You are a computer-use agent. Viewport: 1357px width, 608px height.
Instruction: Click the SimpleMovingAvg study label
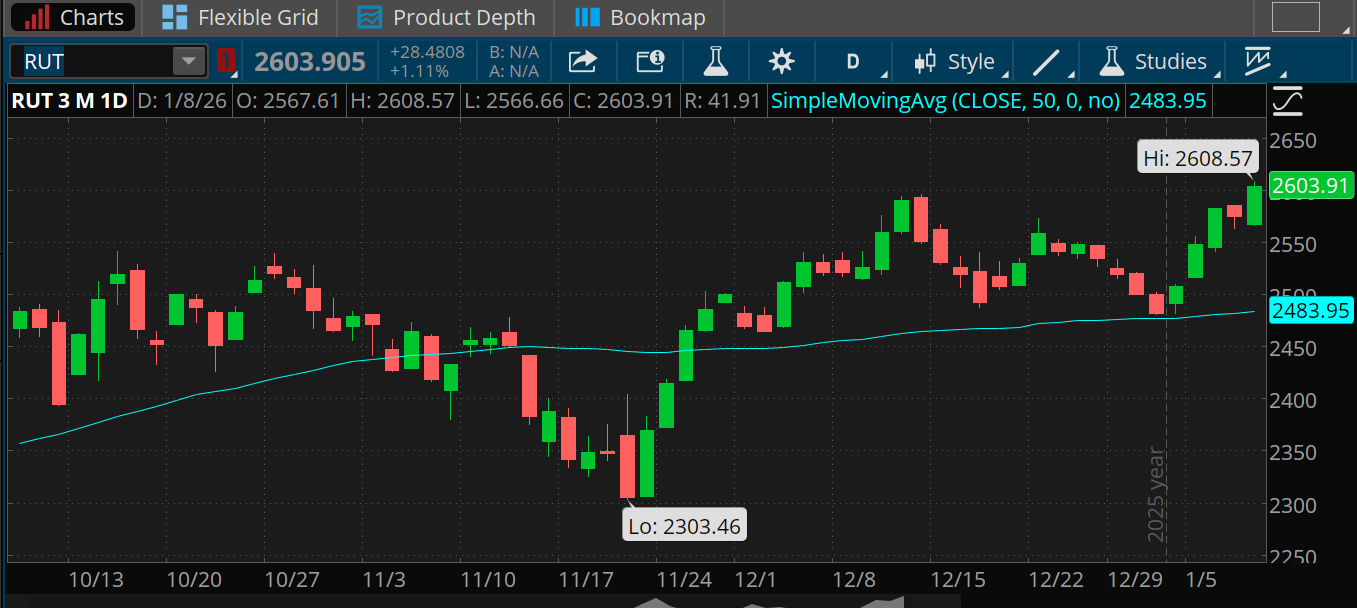tap(944, 100)
